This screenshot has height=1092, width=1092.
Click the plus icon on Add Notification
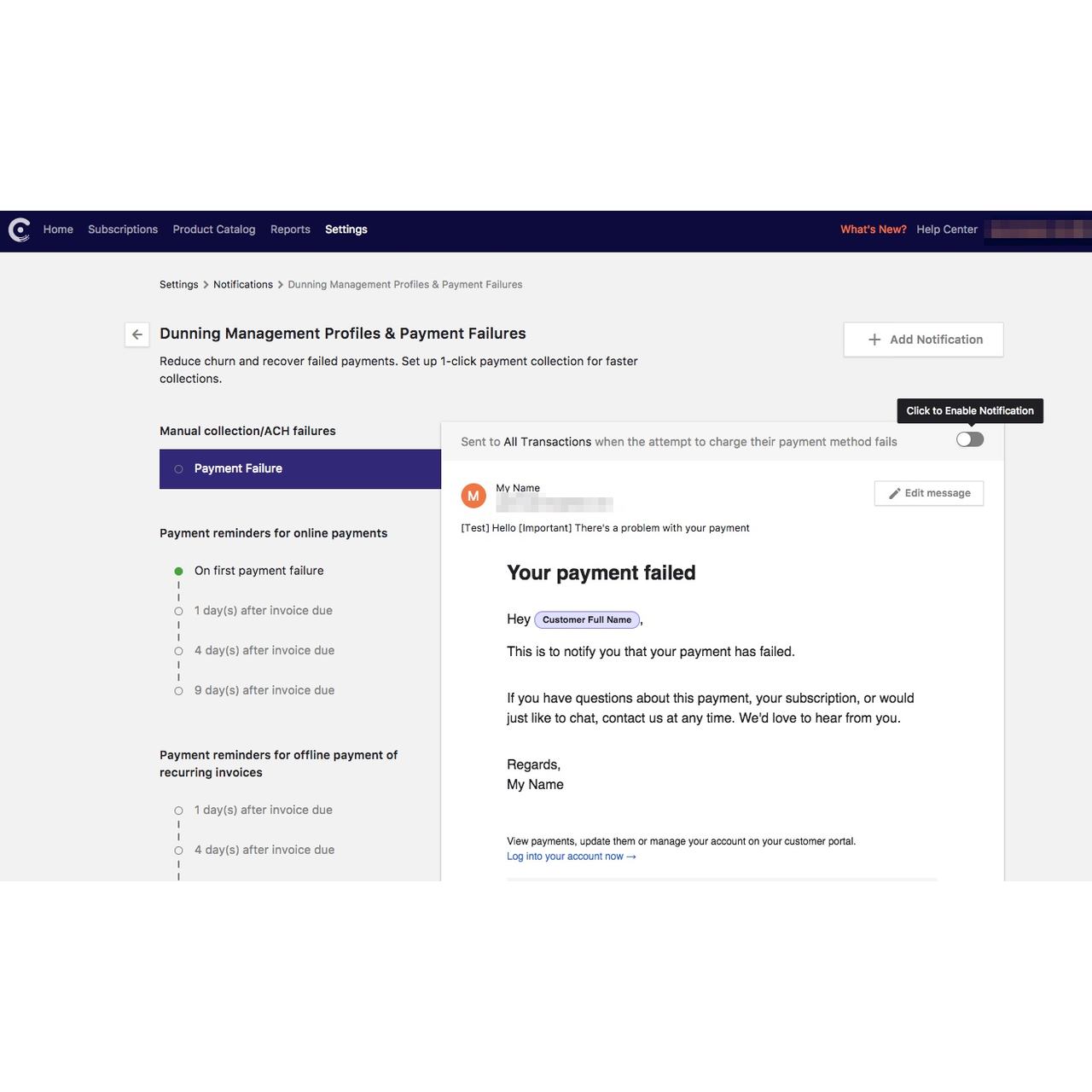(874, 340)
